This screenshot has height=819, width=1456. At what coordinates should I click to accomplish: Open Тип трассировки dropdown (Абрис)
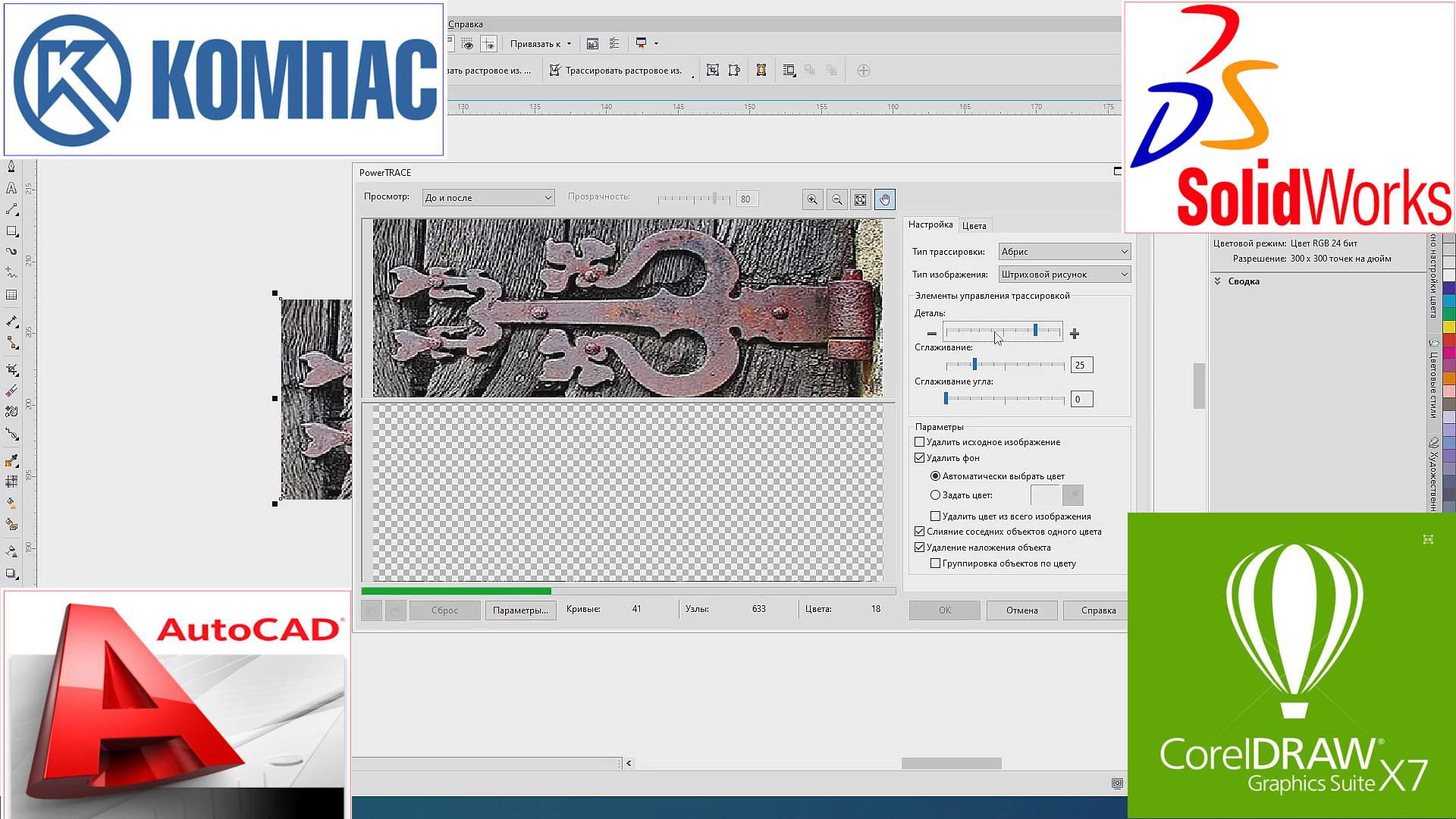pyautogui.click(x=1065, y=252)
